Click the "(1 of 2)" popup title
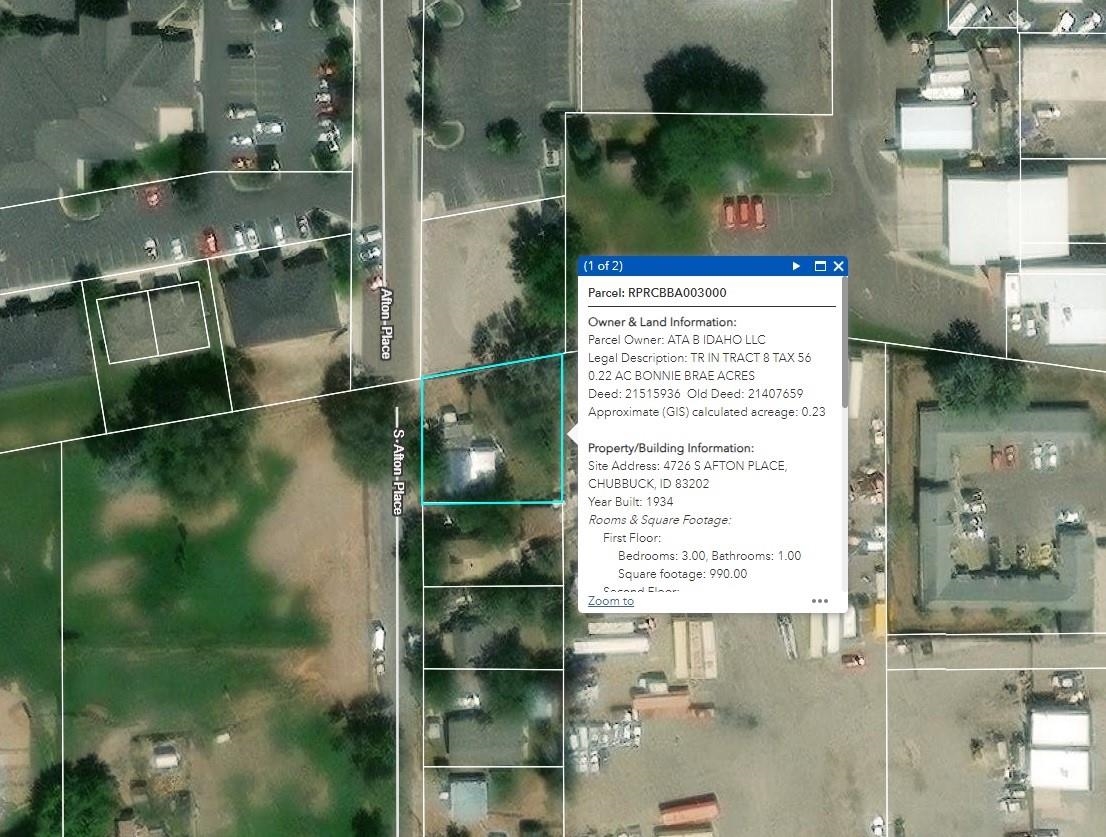Screen dimensions: 1106x837 click(603, 266)
